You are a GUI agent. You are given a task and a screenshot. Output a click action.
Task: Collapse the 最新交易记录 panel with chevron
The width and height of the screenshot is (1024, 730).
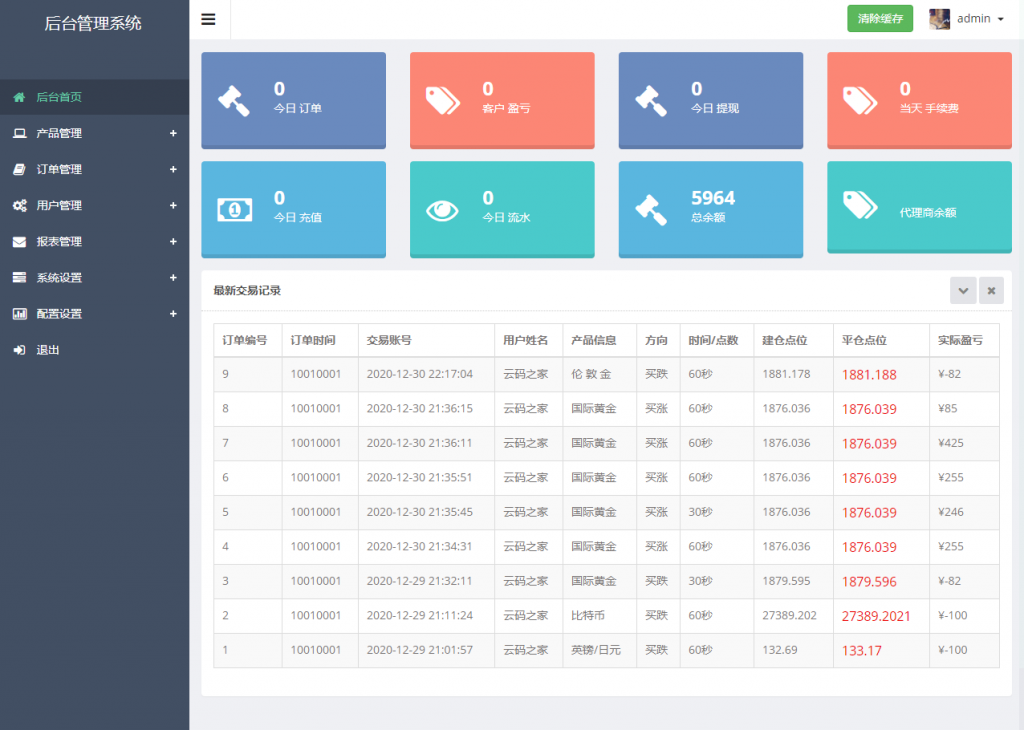tap(963, 290)
